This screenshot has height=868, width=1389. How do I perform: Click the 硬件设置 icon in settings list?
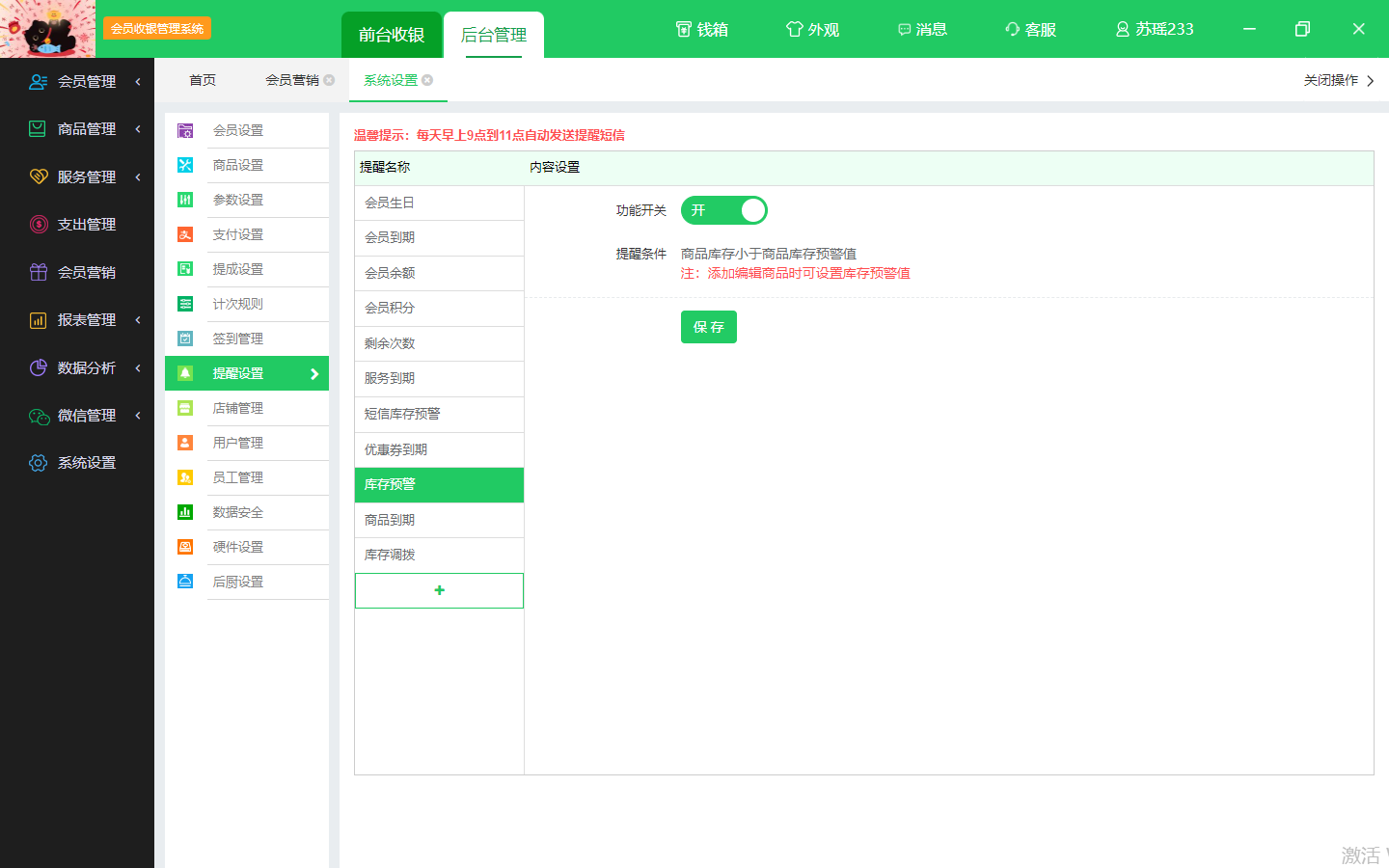(x=185, y=547)
